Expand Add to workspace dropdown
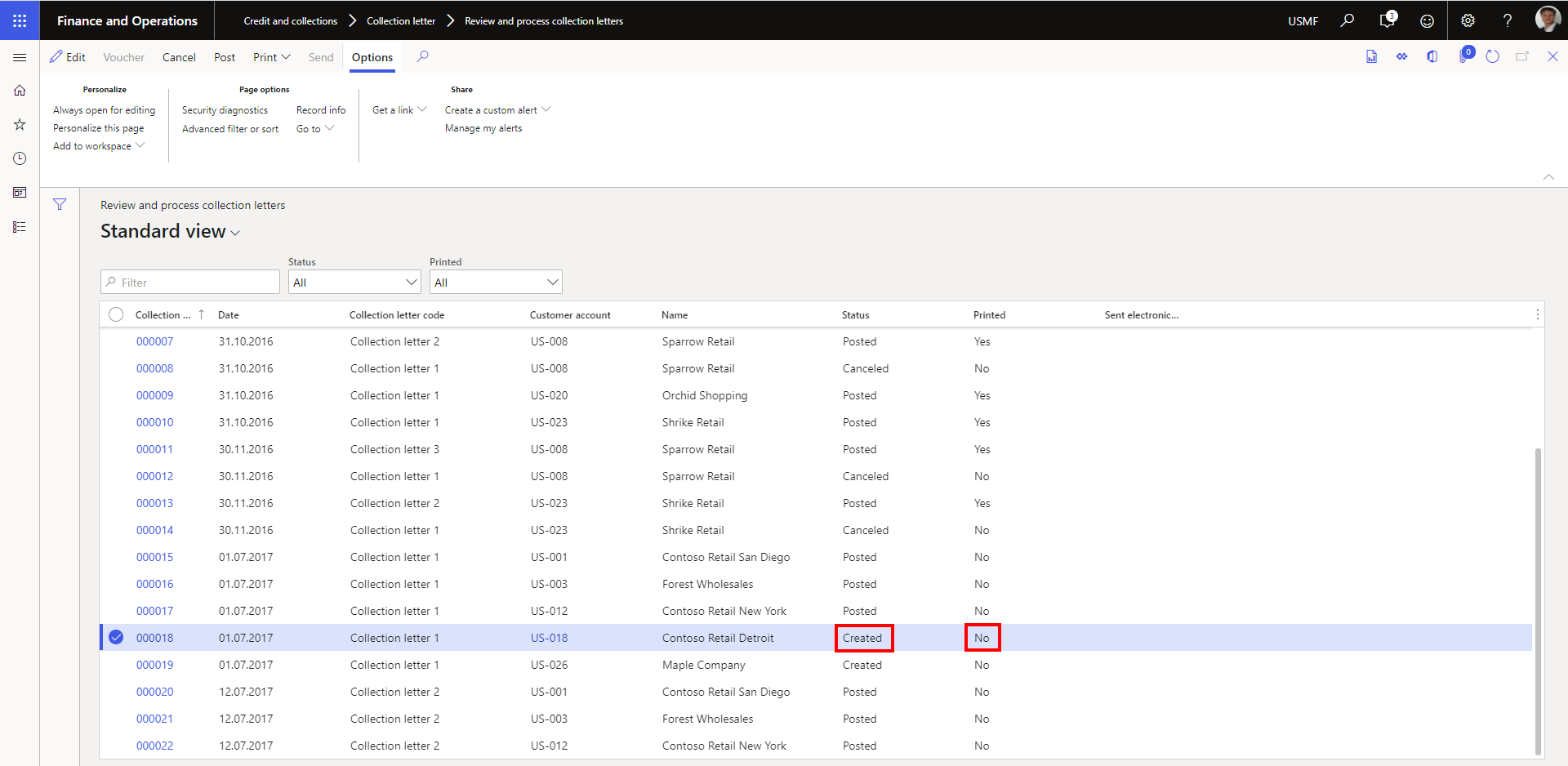Screen dimensions: 1568x766 coord(99,145)
